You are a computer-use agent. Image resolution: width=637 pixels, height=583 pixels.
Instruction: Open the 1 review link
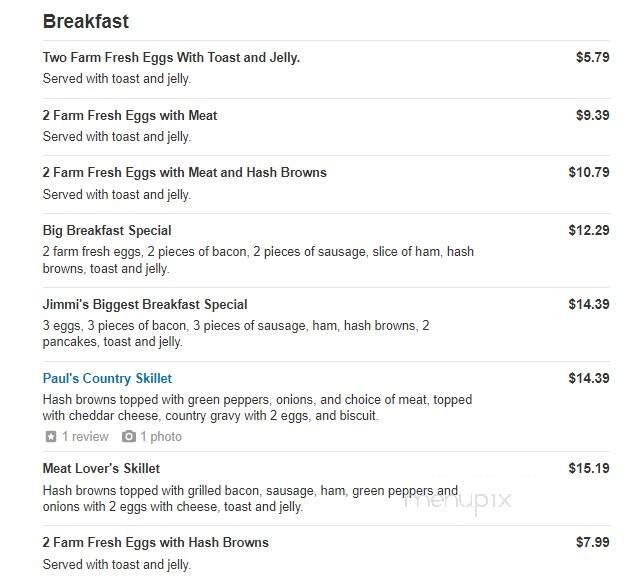tap(85, 437)
